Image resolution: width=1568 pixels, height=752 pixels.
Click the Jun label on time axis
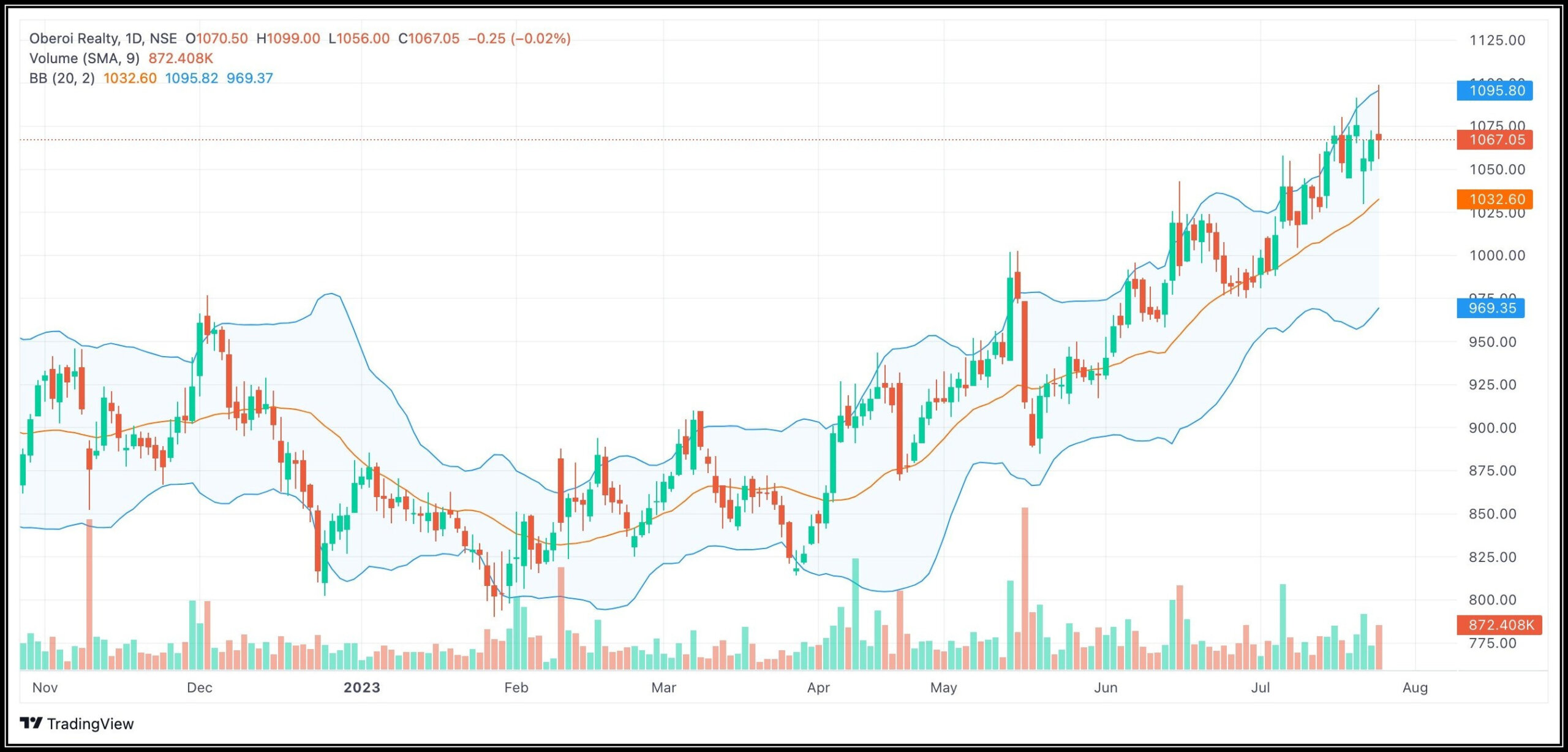tap(1106, 688)
